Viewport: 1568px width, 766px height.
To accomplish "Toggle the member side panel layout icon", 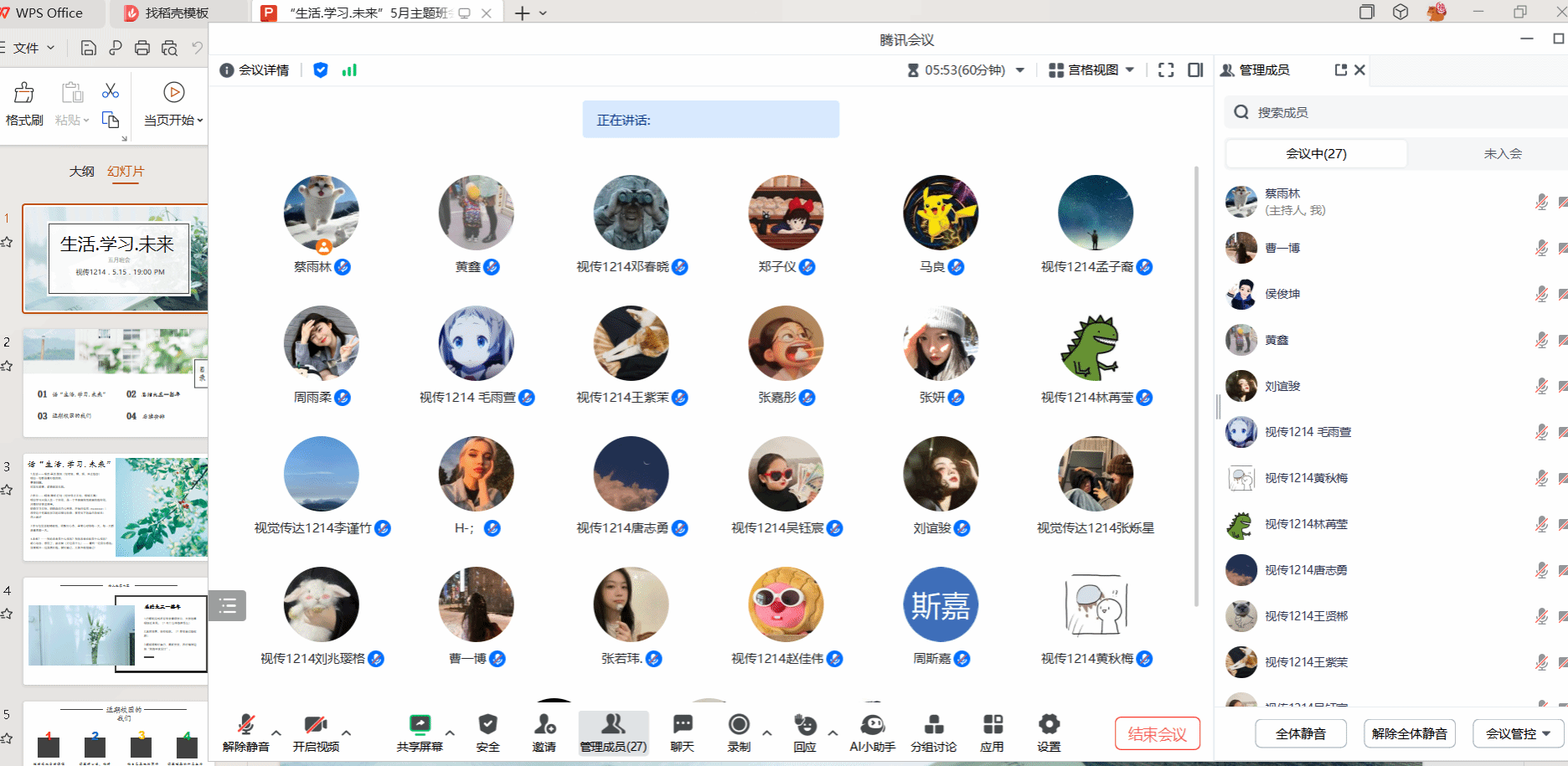I will pos(1195,70).
